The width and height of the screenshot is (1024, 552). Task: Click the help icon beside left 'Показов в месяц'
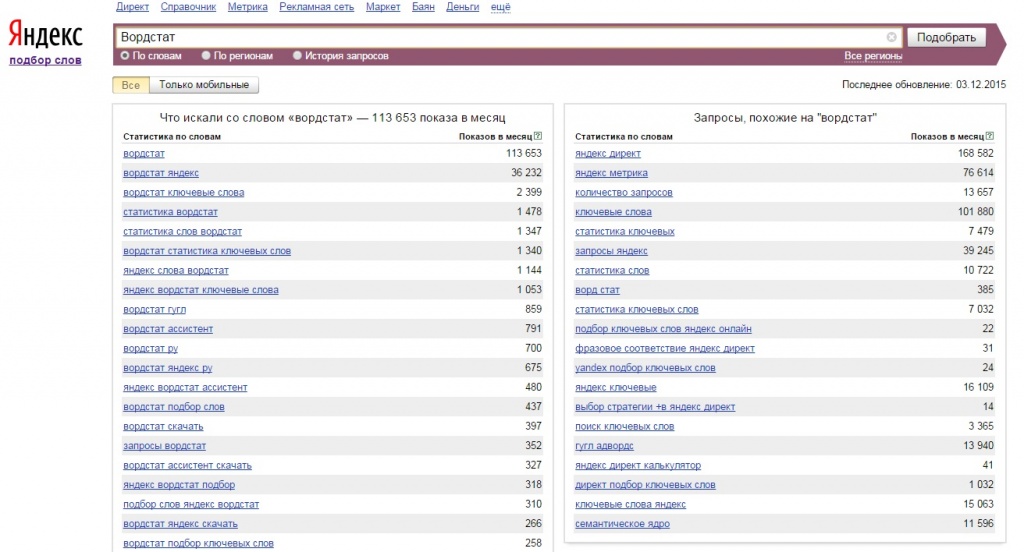[x=537, y=136]
